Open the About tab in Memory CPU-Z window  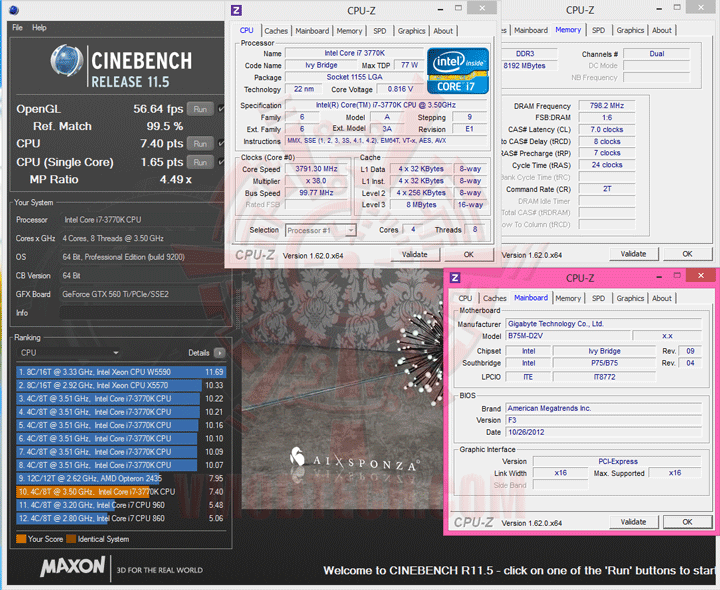point(662,30)
